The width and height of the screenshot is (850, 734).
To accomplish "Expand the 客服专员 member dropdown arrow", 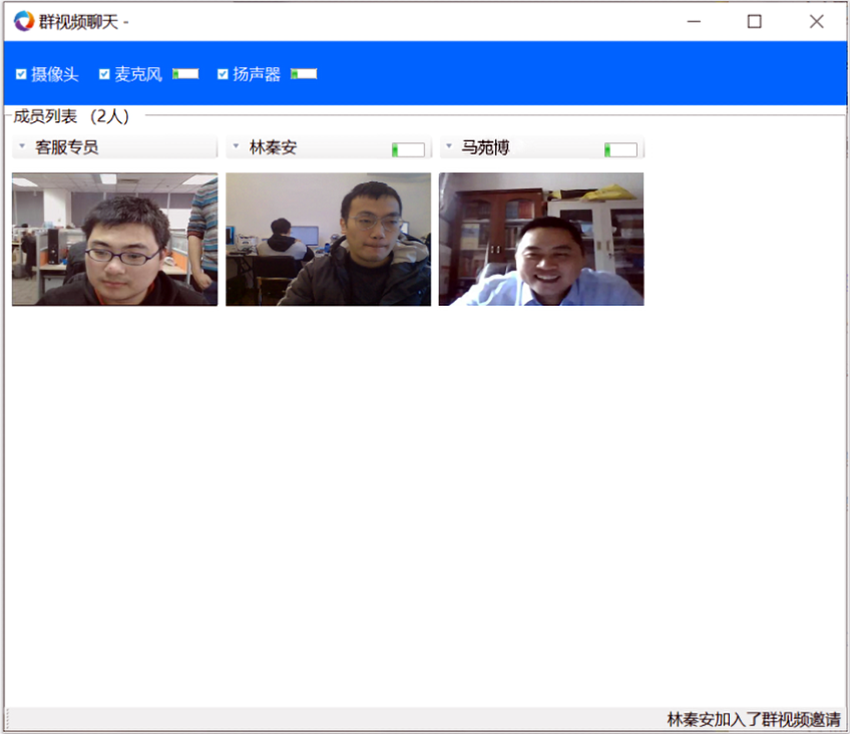I will (x=22, y=146).
